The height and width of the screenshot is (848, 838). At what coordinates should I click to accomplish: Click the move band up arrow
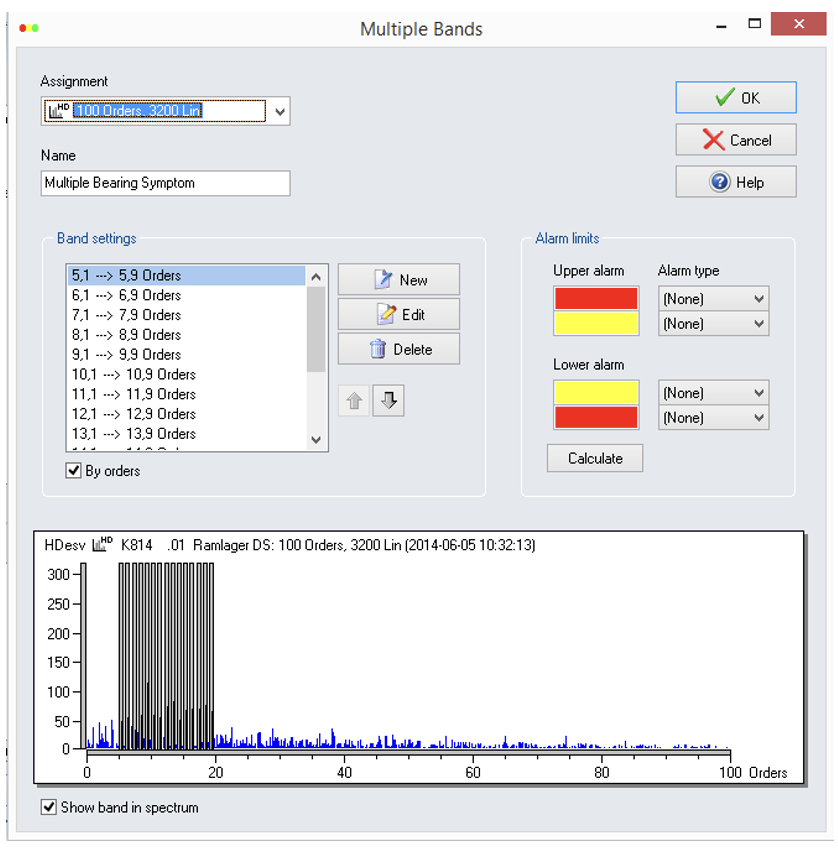pyautogui.click(x=354, y=401)
